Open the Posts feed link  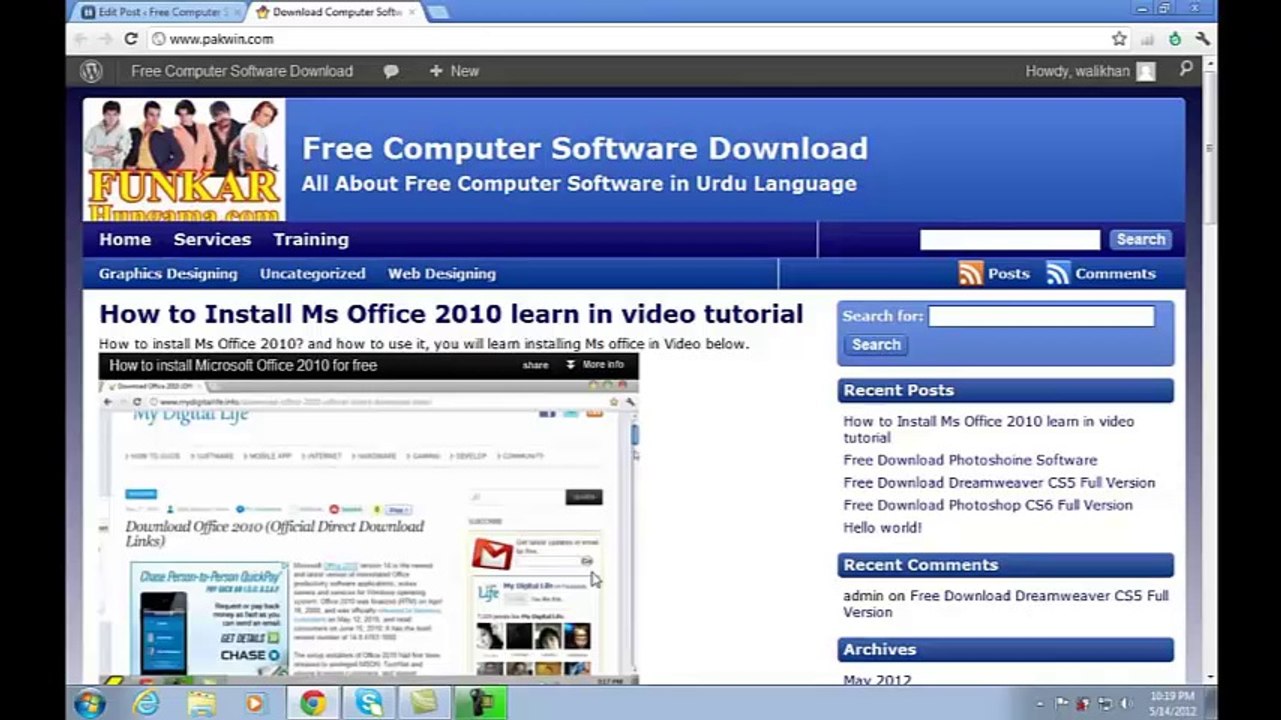1008,273
